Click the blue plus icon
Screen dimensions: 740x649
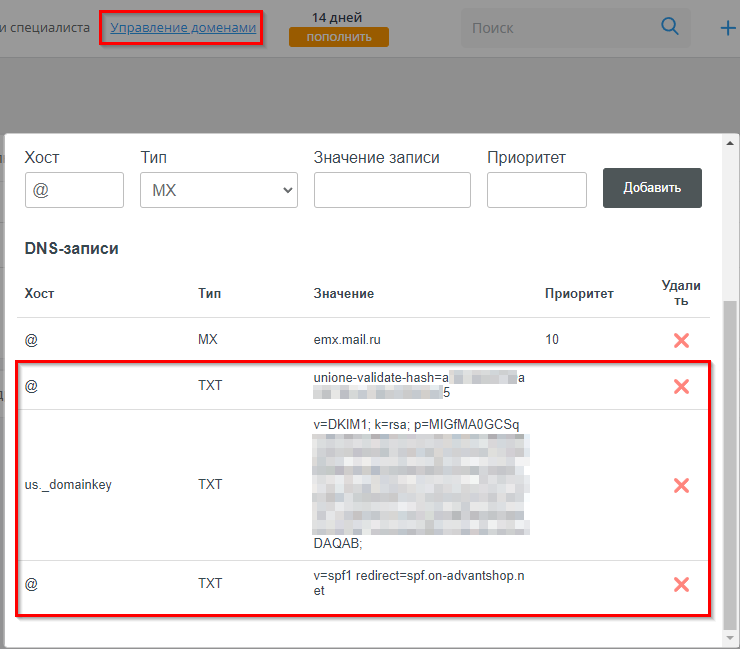[x=728, y=28]
